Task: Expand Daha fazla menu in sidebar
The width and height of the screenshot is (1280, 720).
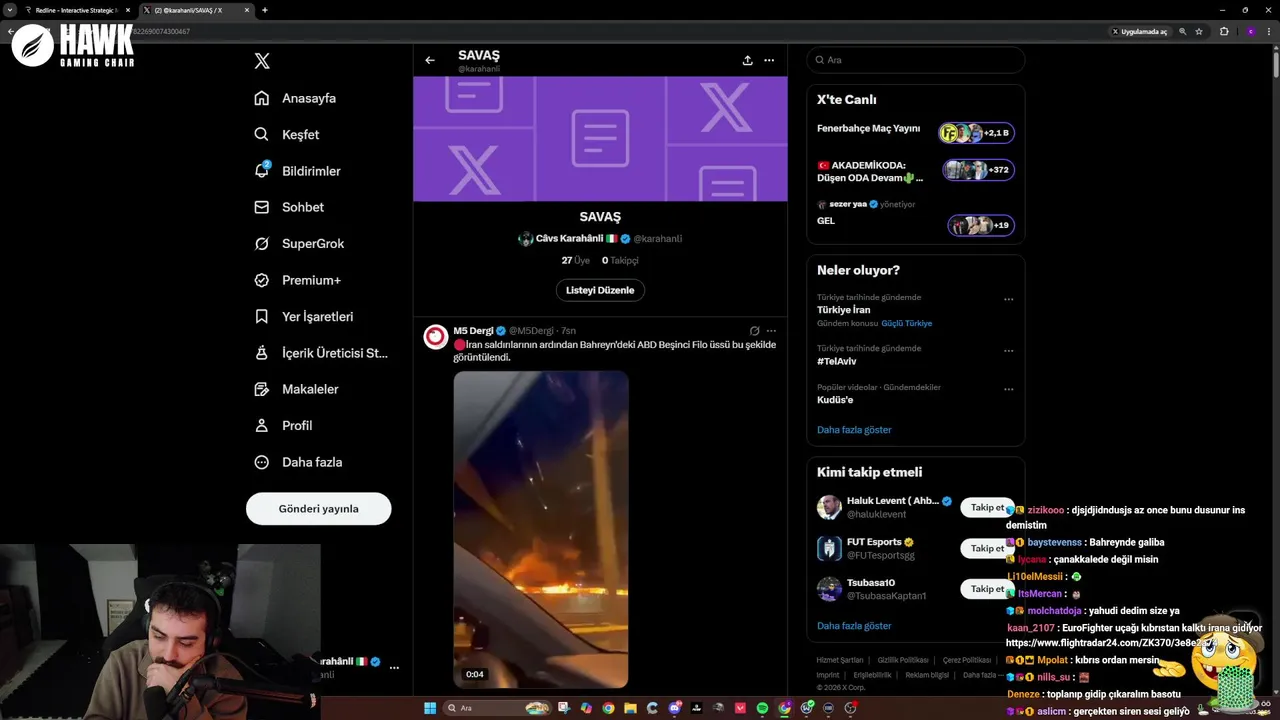Action: (x=299, y=462)
